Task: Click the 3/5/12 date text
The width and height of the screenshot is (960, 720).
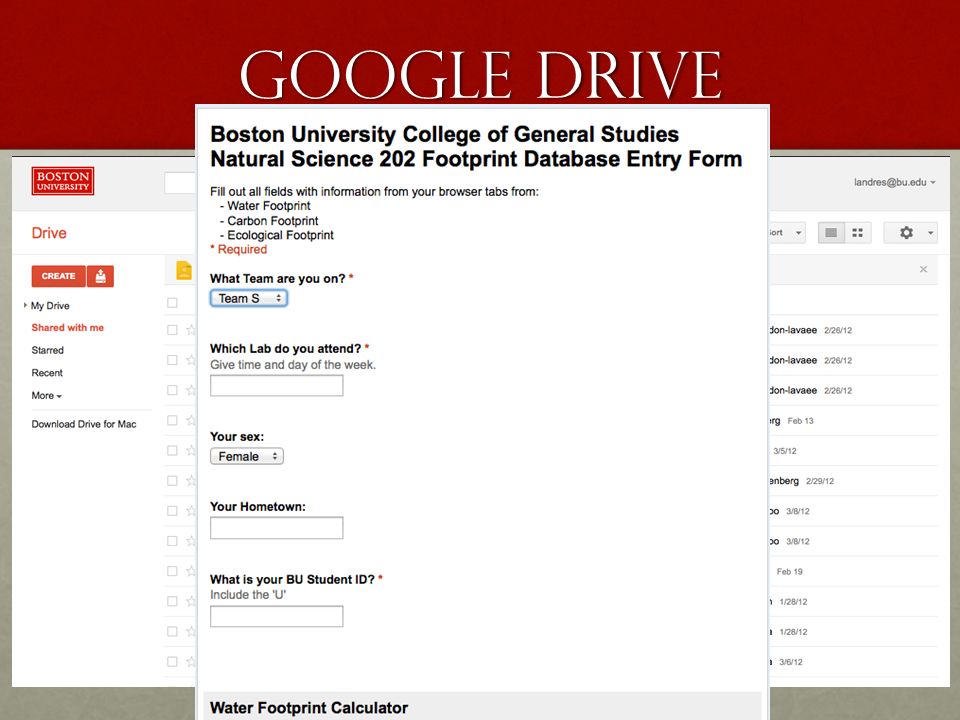Action: (785, 451)
